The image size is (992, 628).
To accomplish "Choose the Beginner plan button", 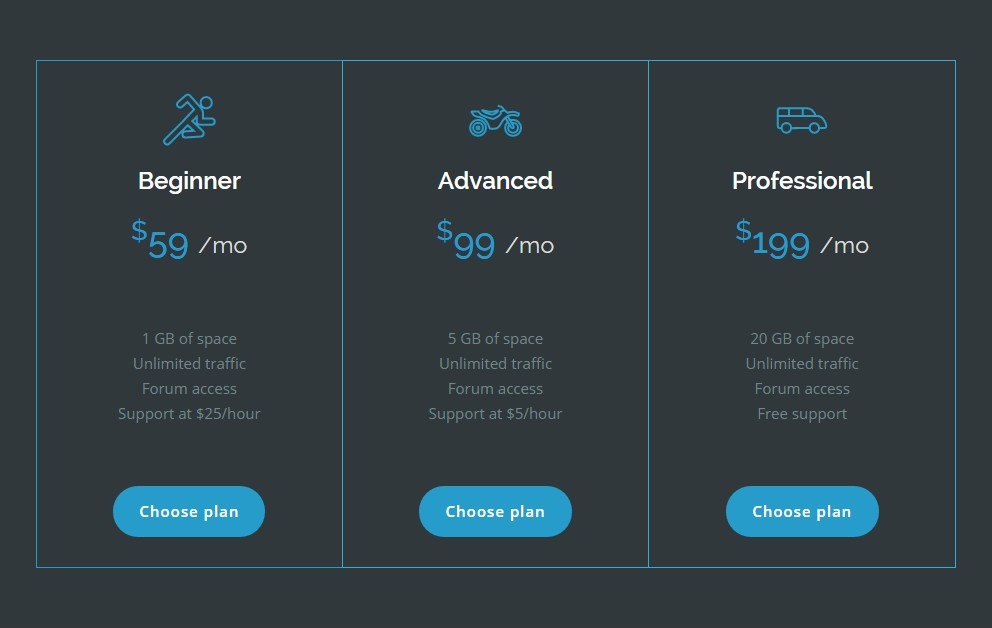I will tap(189, 511).
